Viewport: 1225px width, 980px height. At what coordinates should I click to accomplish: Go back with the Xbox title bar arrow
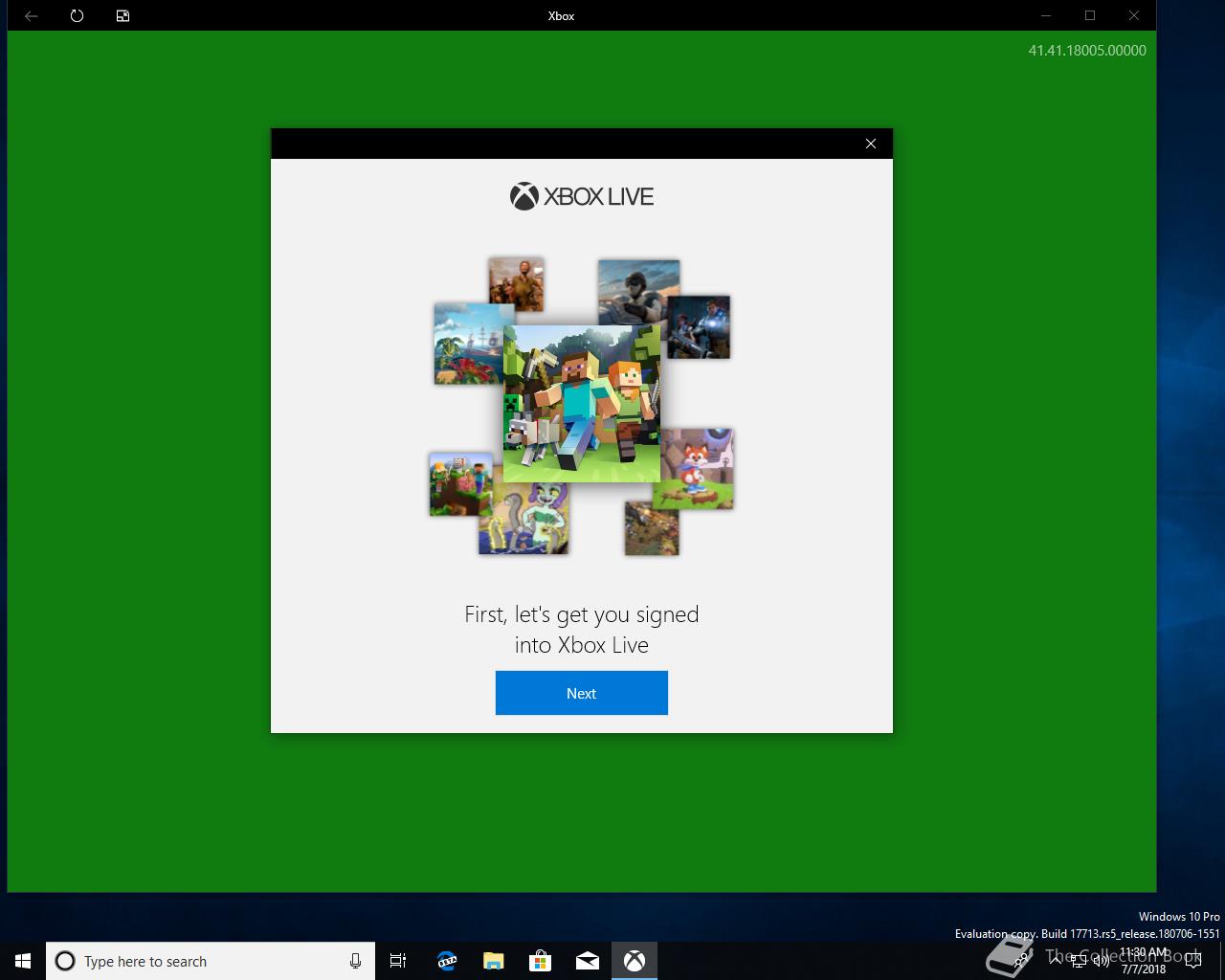click(31, 15)
